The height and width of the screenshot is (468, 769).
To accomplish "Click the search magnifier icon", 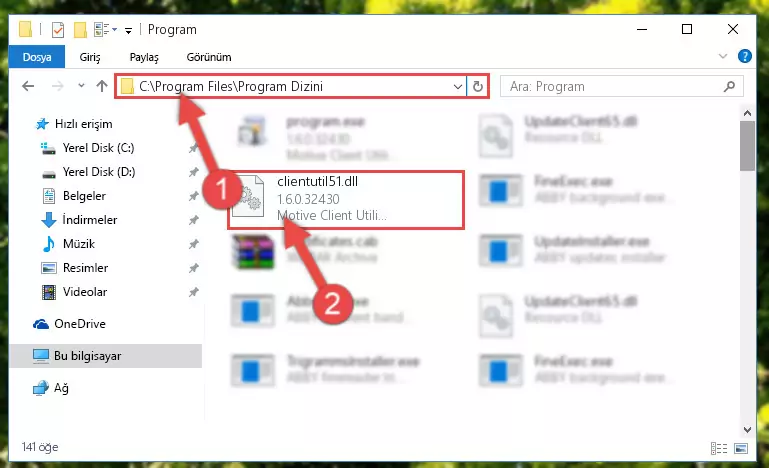I will 729,87.
